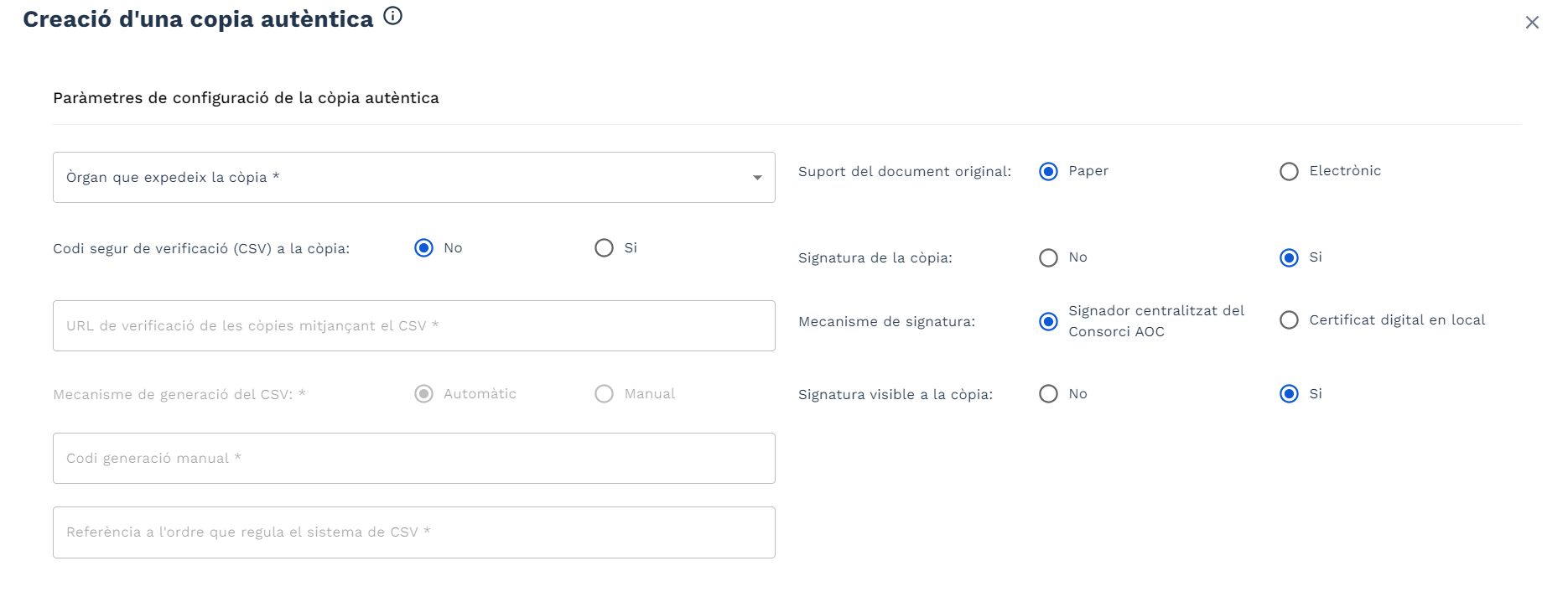Choose Manual for CSV generation mechanism
The height and width of the screenshot is (592, 1568).
click(x=604, y=394)
